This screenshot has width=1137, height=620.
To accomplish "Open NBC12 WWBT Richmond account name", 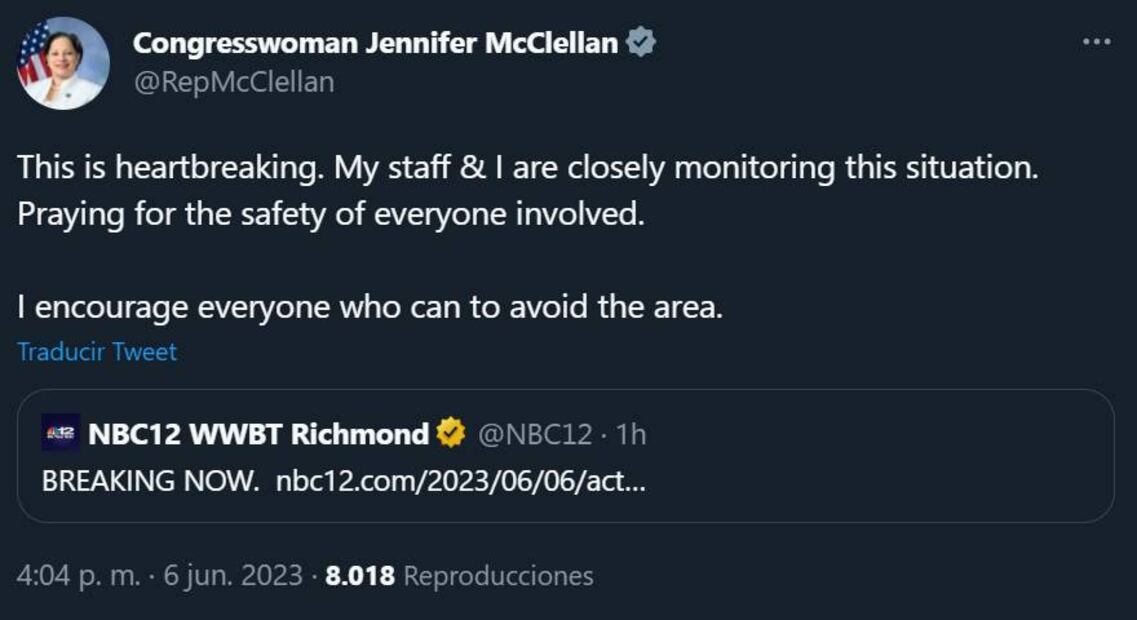I will (x=259, y=434).
